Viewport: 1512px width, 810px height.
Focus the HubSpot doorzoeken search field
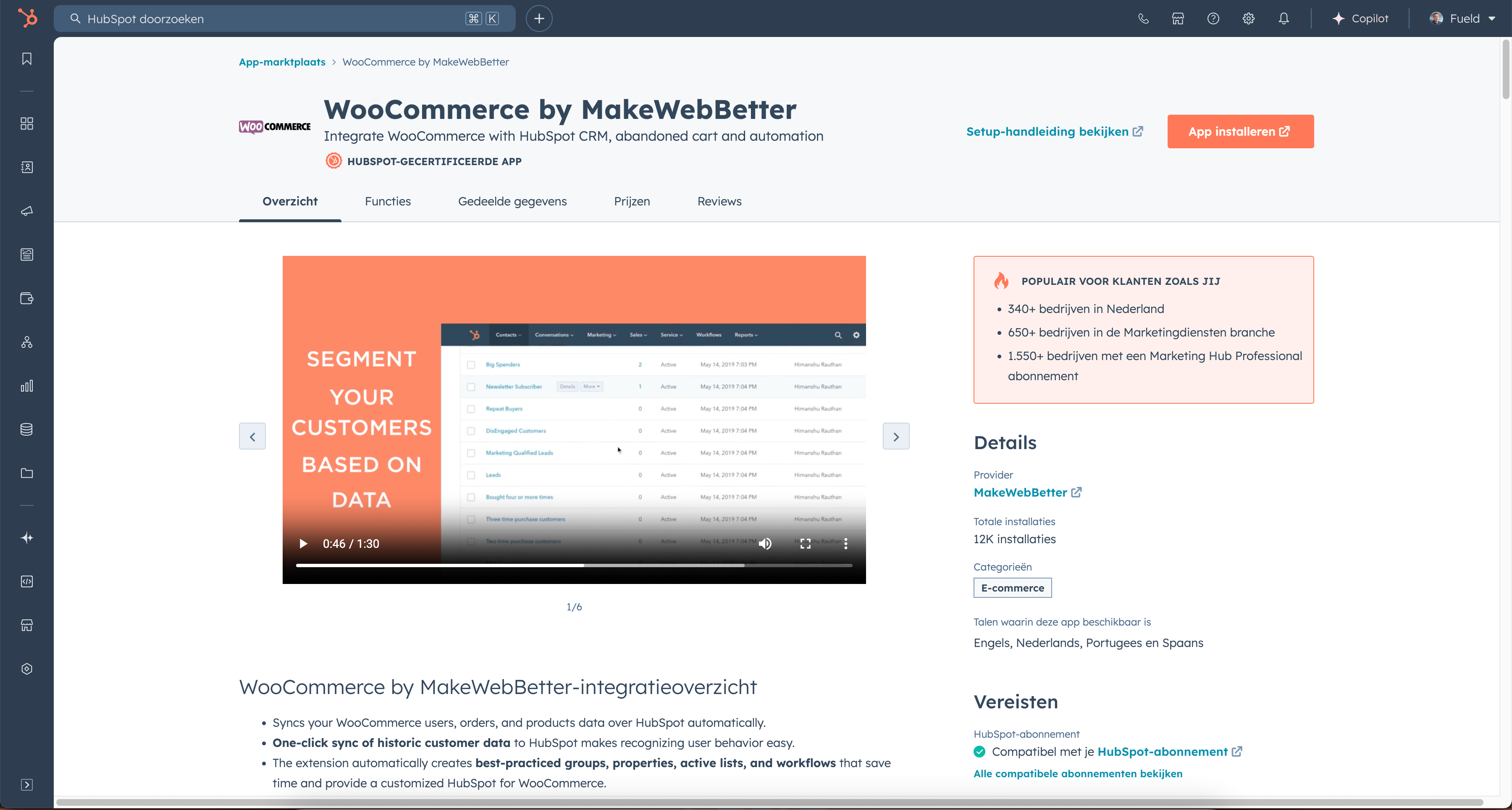[285, 18]
